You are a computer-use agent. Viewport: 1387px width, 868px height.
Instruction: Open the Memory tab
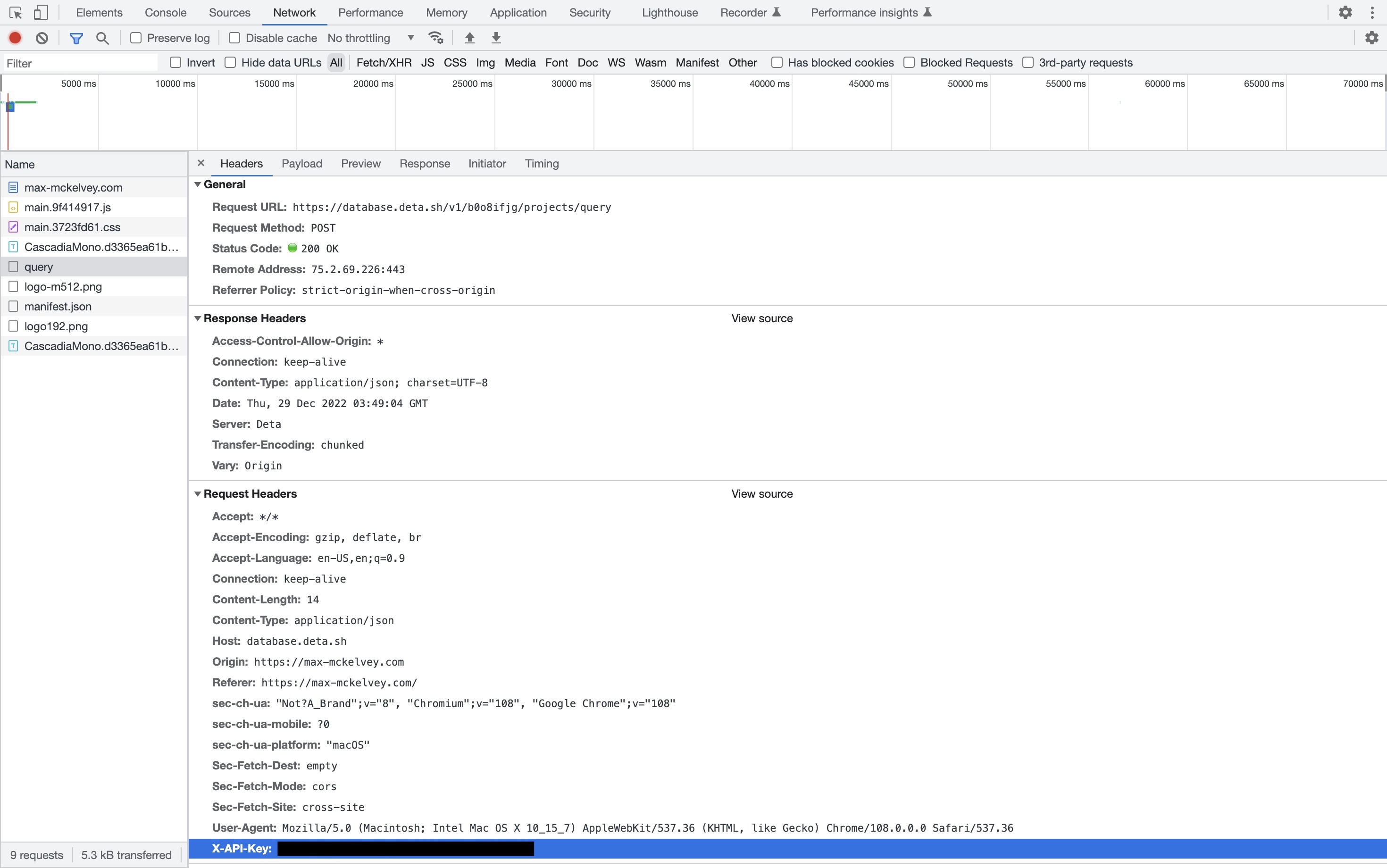(x=446, y=13)
